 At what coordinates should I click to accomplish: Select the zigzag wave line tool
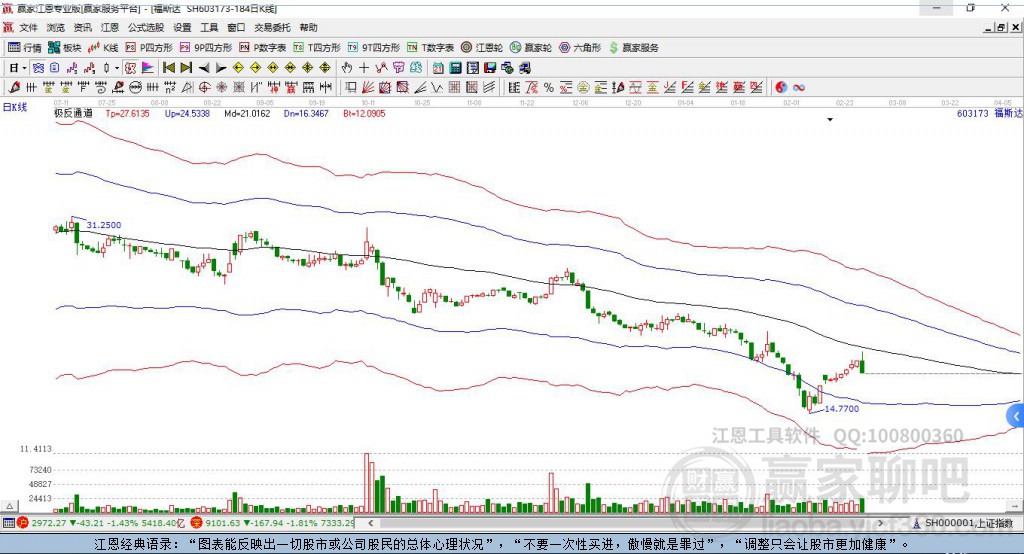[437, 88]
